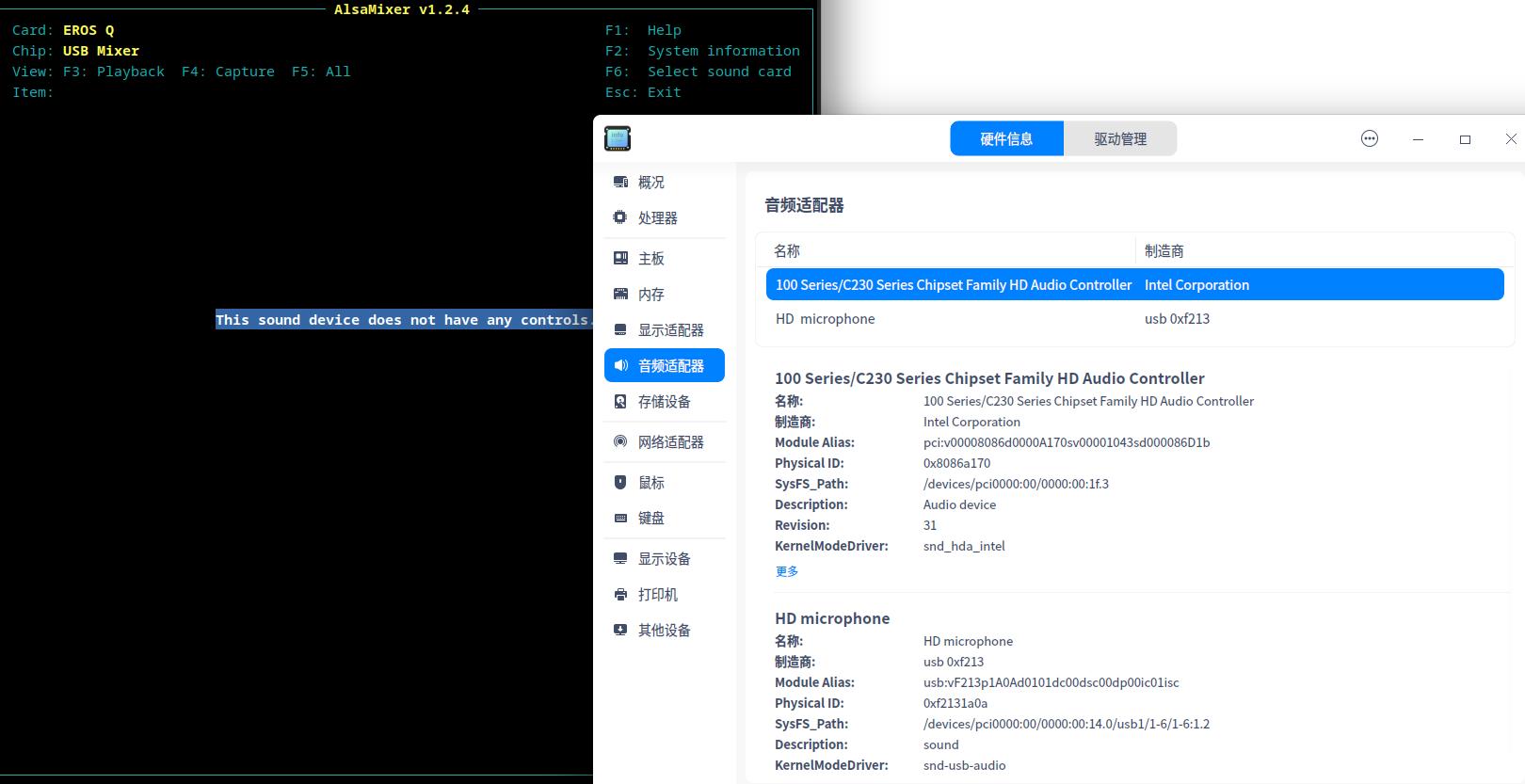The height and width of the screenshot is (784, 1525).
Task: Click the /devices/pci0000:00/0000:00:1f.3 path
Action: [x=1016, y=484]
